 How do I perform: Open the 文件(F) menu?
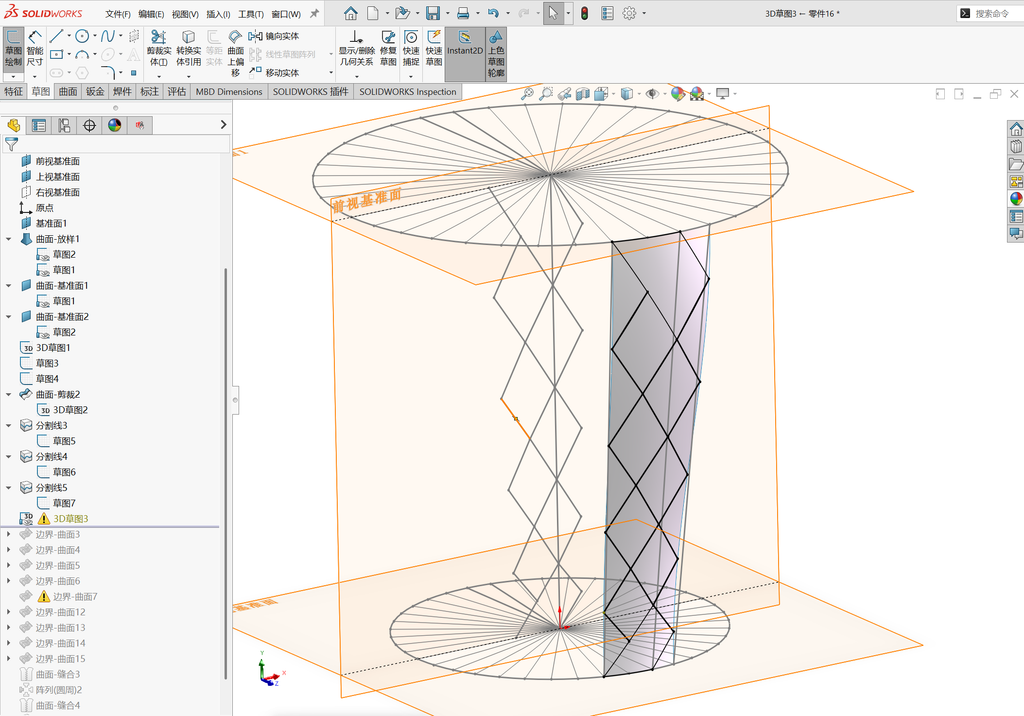pyautogui.click(x=118, y=14)
